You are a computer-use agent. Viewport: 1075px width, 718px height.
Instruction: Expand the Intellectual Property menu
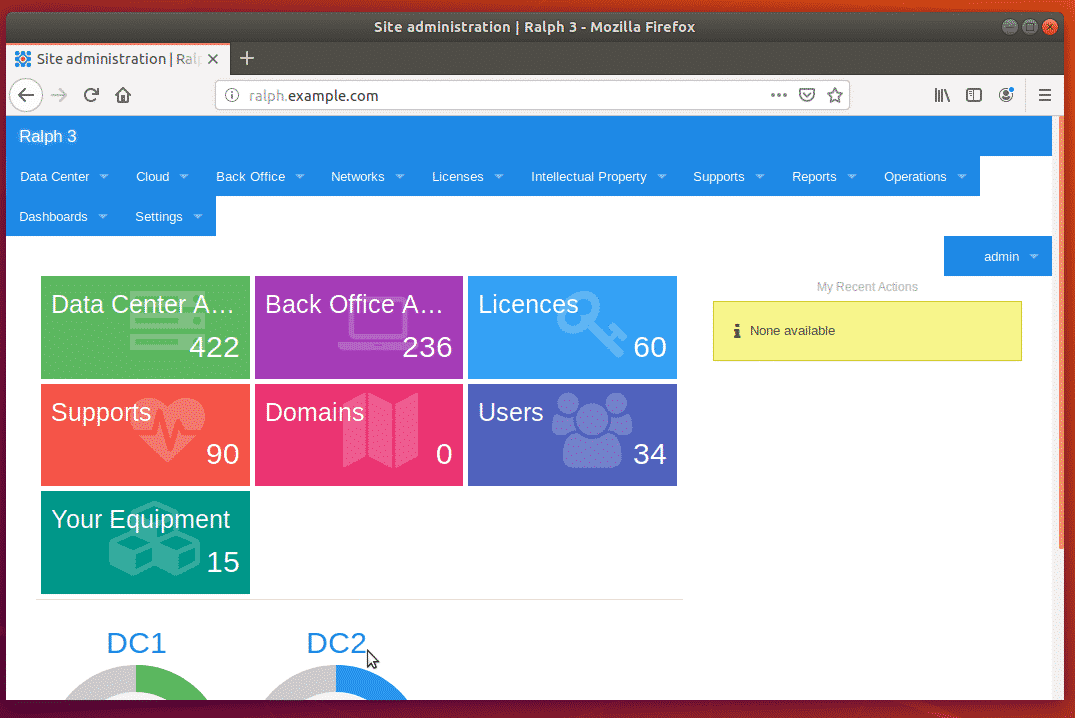point(599,176)
